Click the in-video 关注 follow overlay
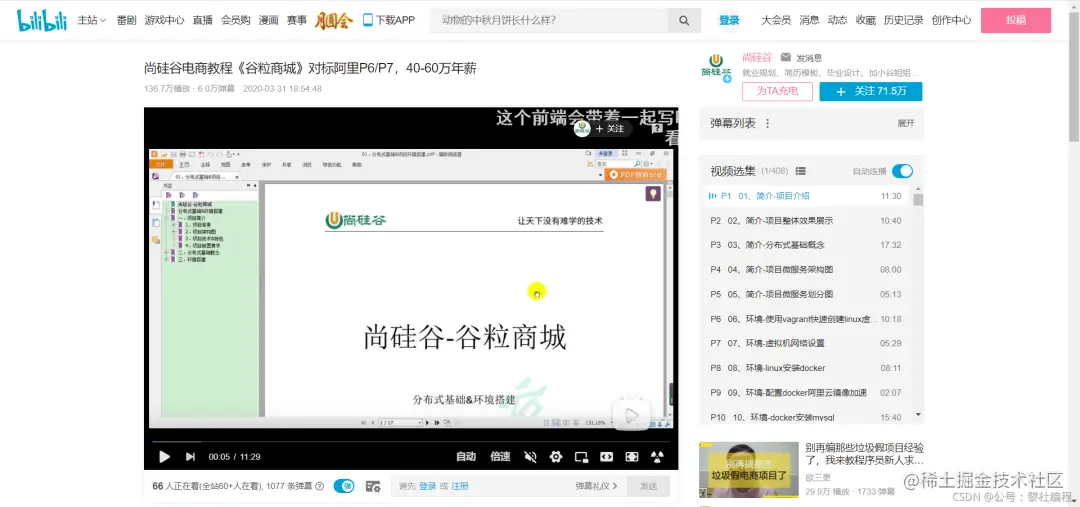1080x507 pixels. [x=610, y=128]
